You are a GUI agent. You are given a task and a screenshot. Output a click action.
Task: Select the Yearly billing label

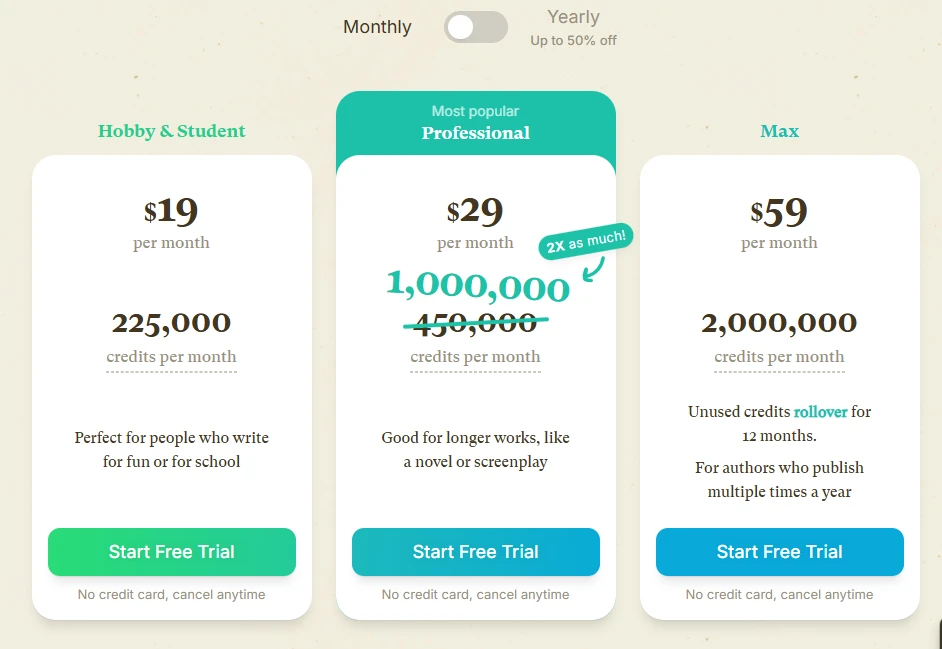coord(573,17)
